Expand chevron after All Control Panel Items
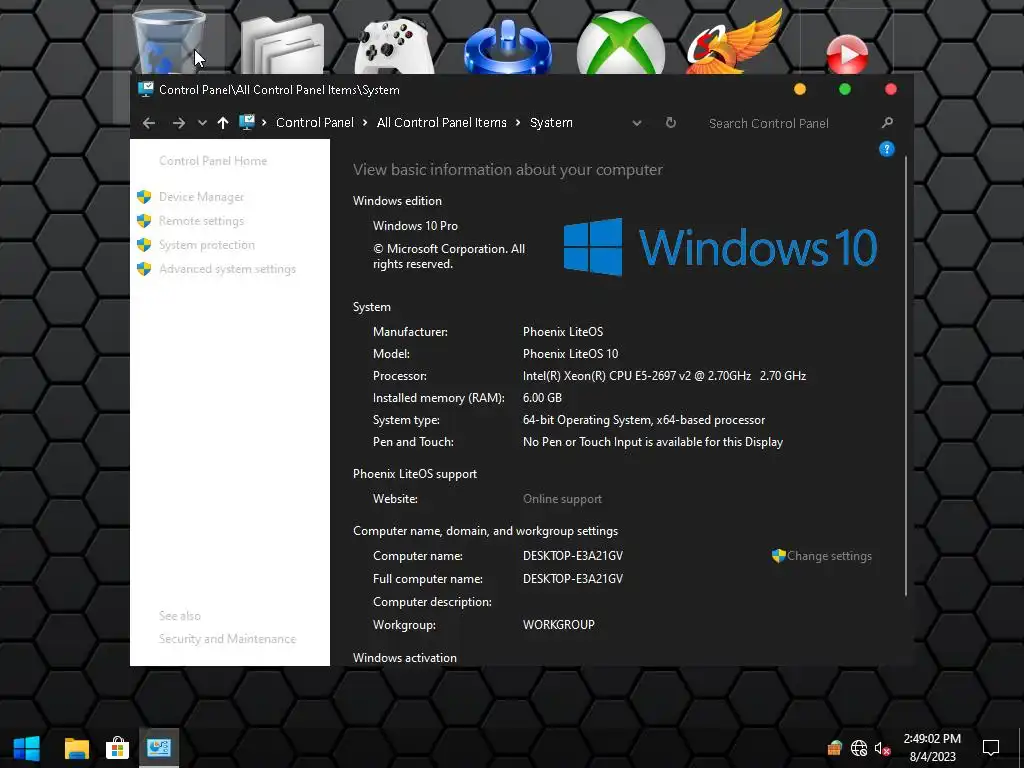 coord(518,123)
